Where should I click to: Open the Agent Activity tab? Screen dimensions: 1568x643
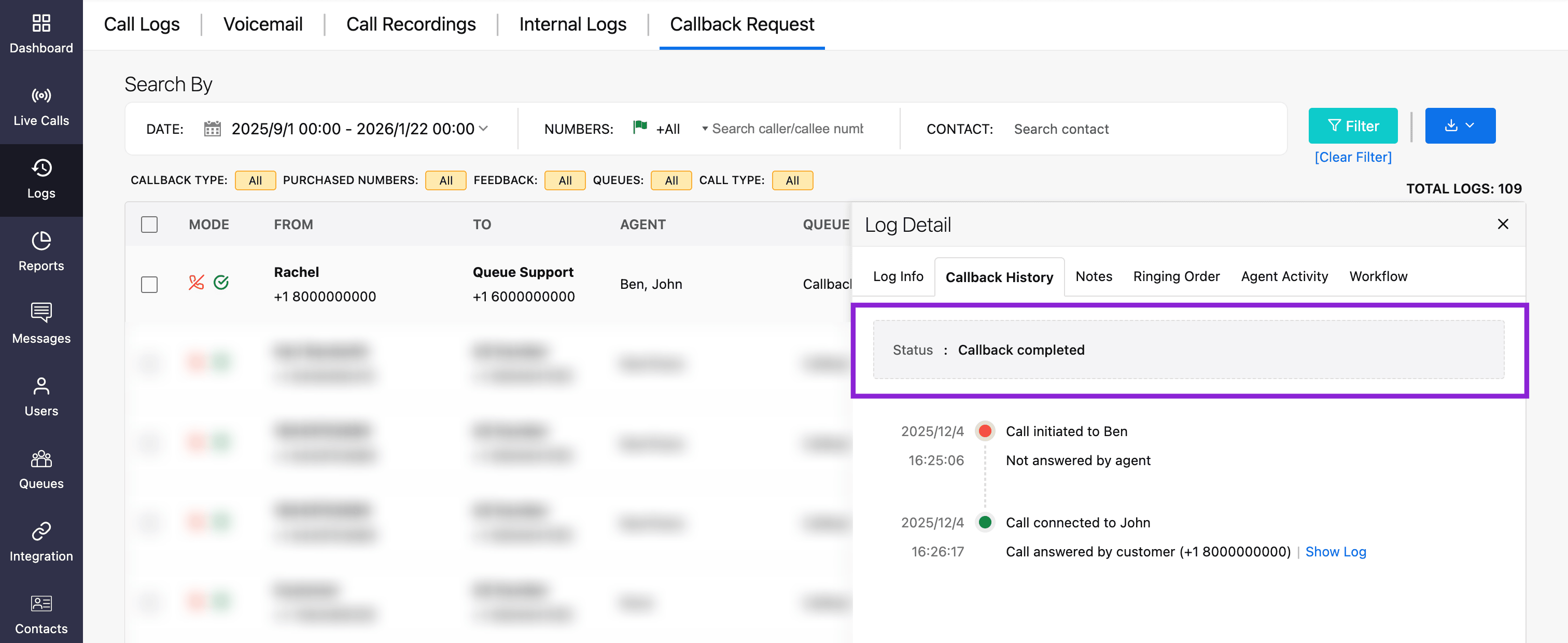[x=1284, y=276]
